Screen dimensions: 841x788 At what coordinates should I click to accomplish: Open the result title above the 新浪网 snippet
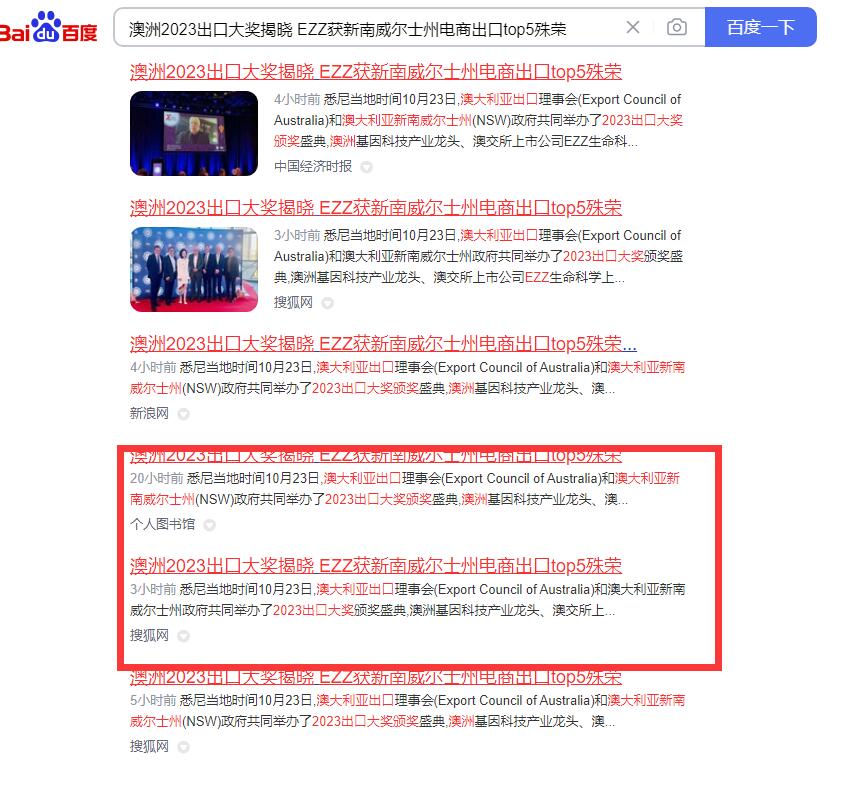[x=383, y=343]
